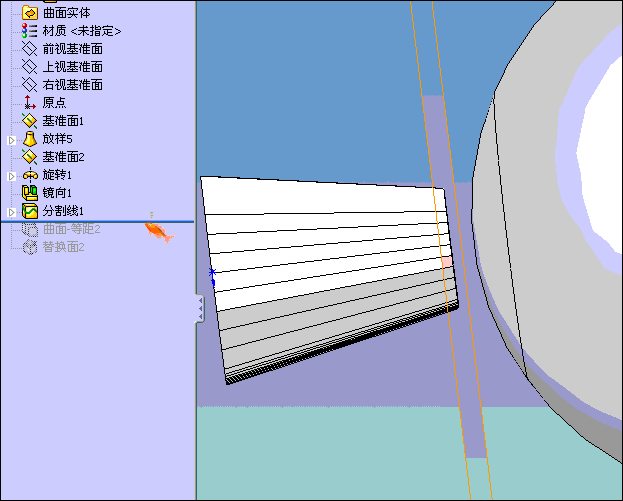Viewport: 623px width, 501px height.
Task: Expand the 放样5 feature node
Action: click(12, 140)
